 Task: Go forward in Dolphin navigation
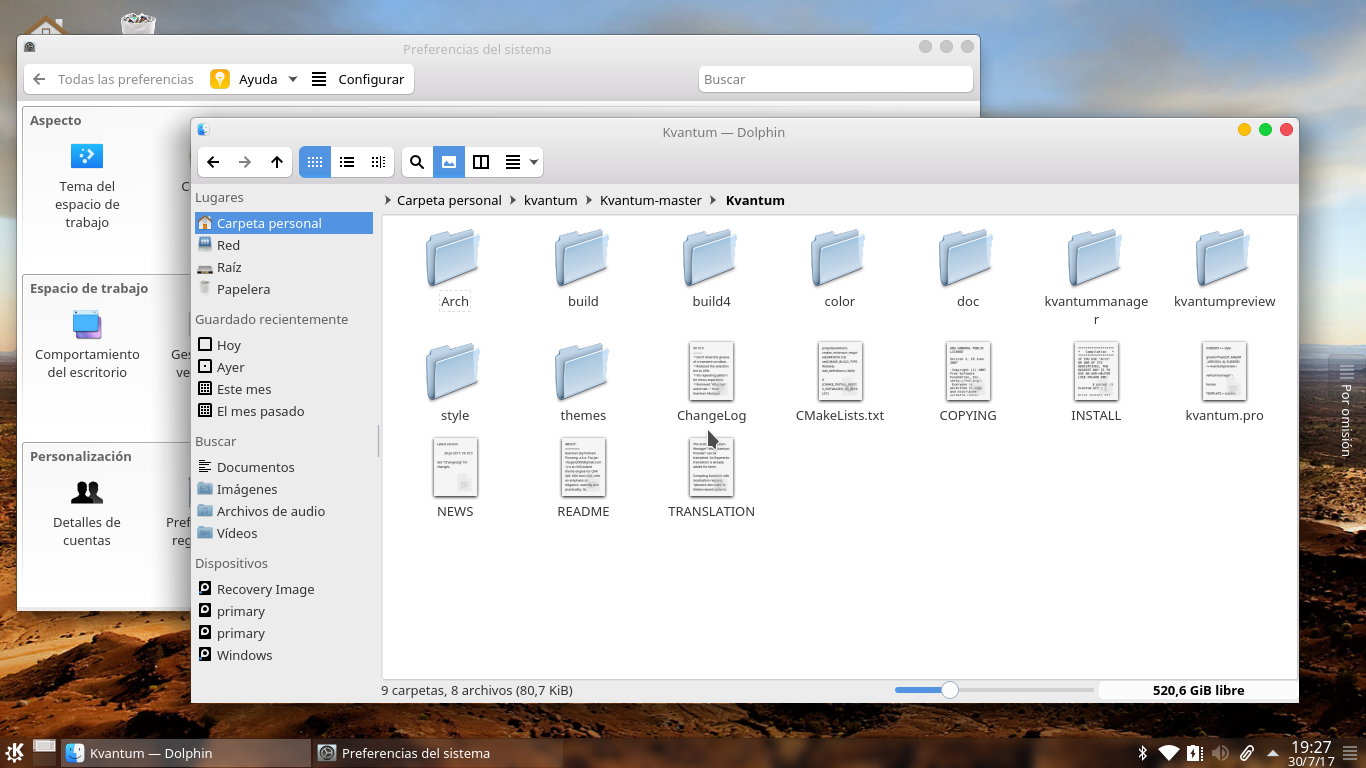tap(245, 162)
